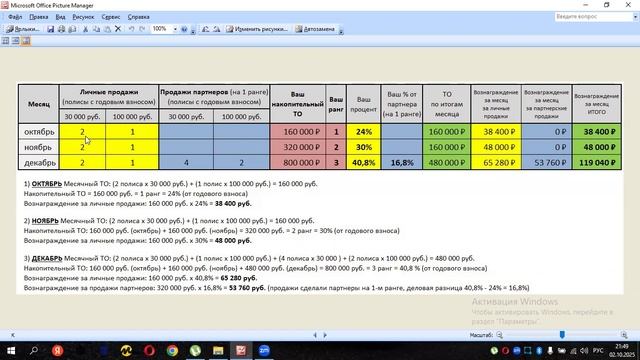Click the '65 280 ₽' personal reward cell
The image size is (640, 360).
tap(496, 162)
